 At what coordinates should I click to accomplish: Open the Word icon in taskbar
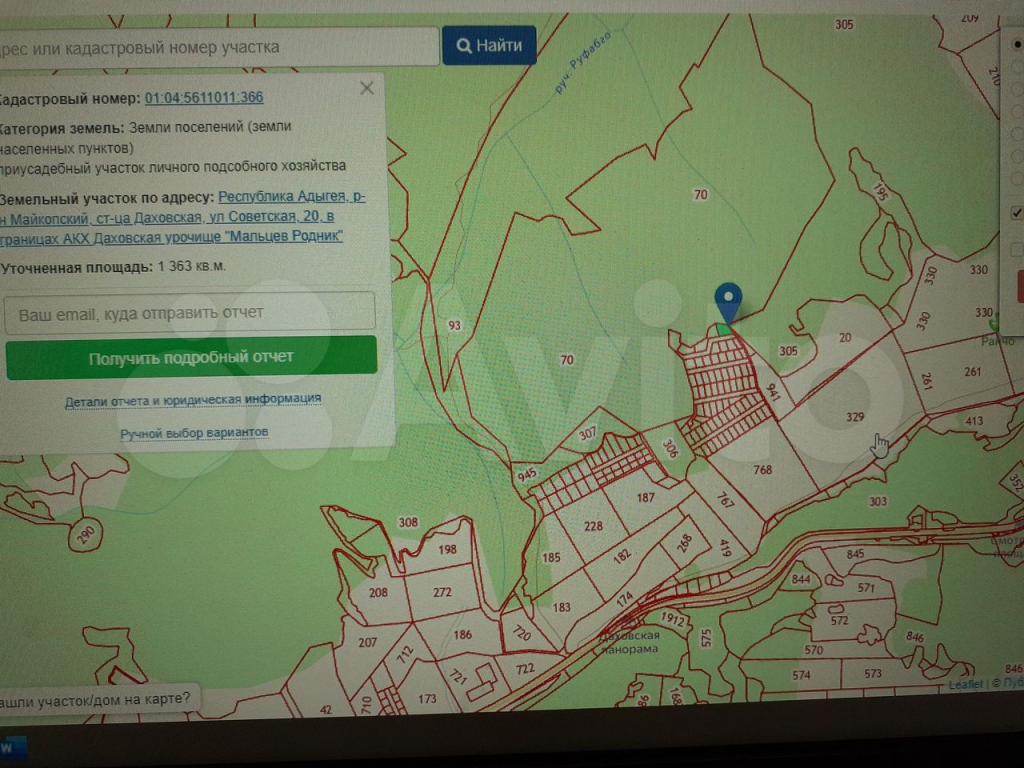point(9,748)
